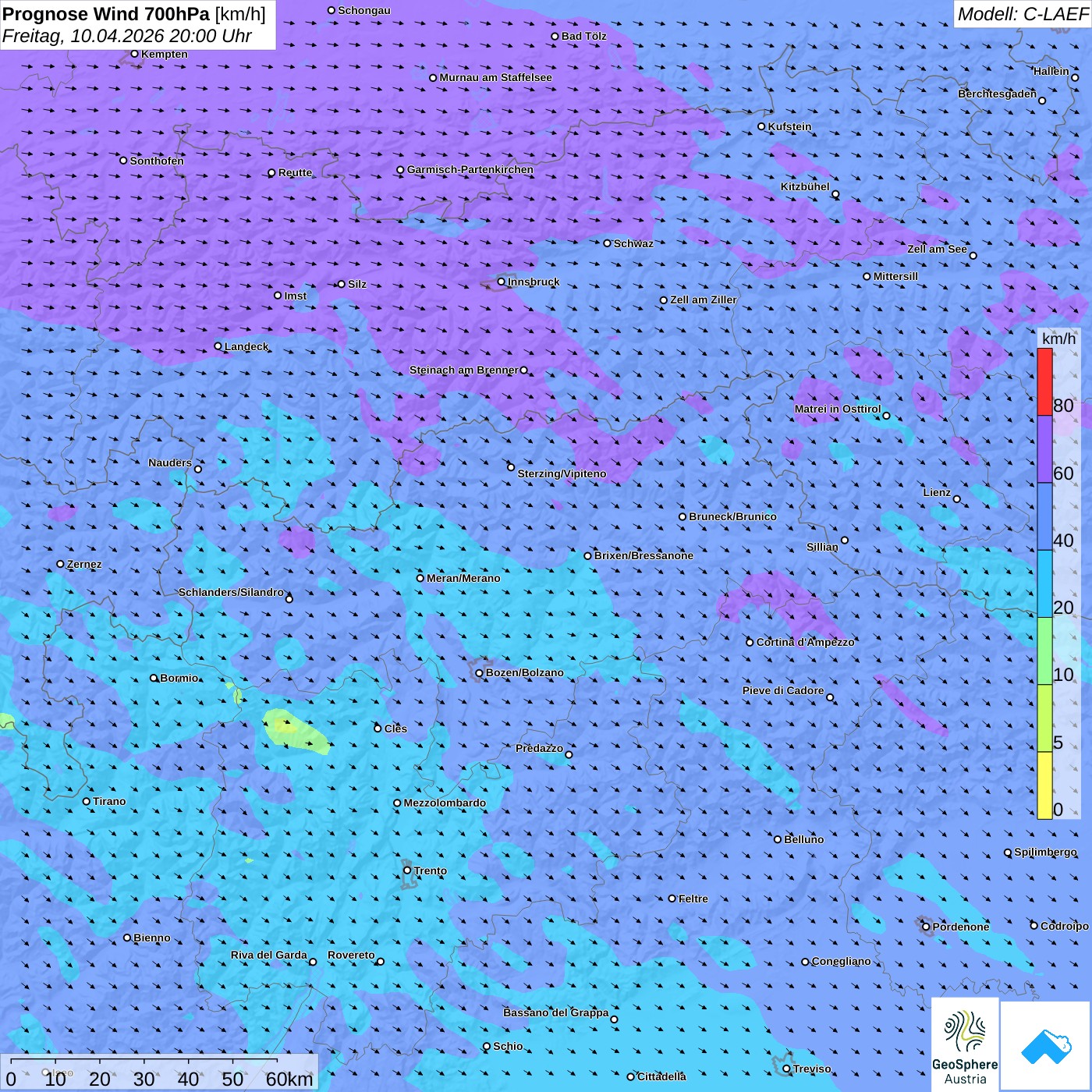Click the Cles label
1092x1092 pixels.
tap(395, 729)
